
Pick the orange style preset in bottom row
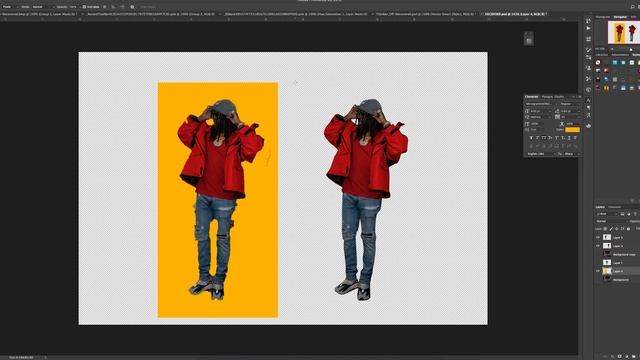pyautogui.click(x=606, y=88)
